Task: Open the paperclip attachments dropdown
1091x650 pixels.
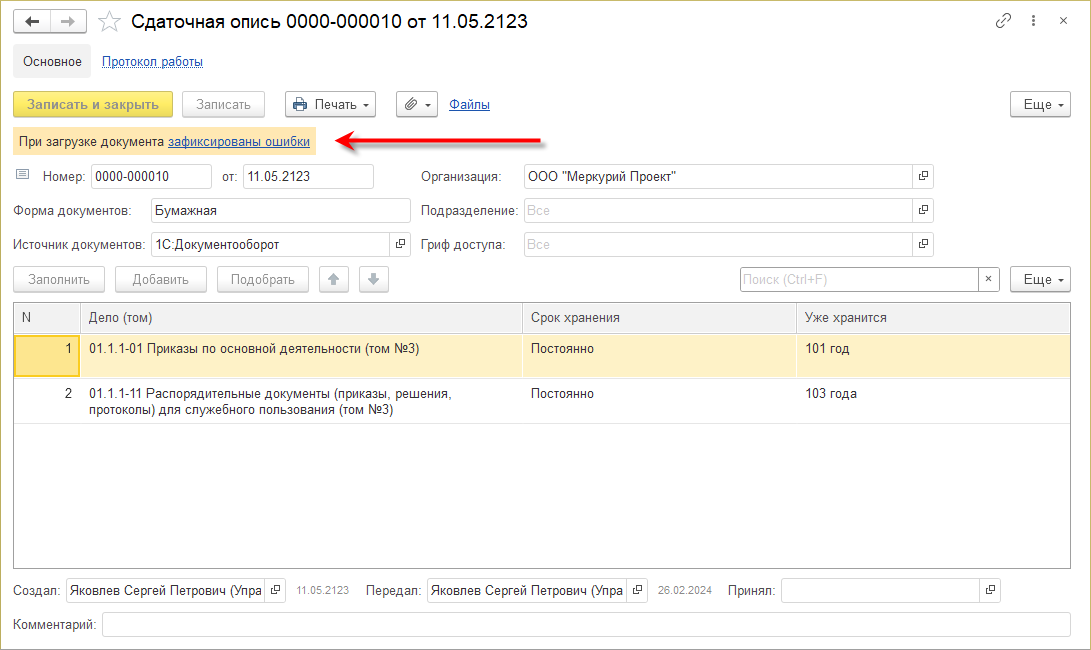Action: point(417,104)
